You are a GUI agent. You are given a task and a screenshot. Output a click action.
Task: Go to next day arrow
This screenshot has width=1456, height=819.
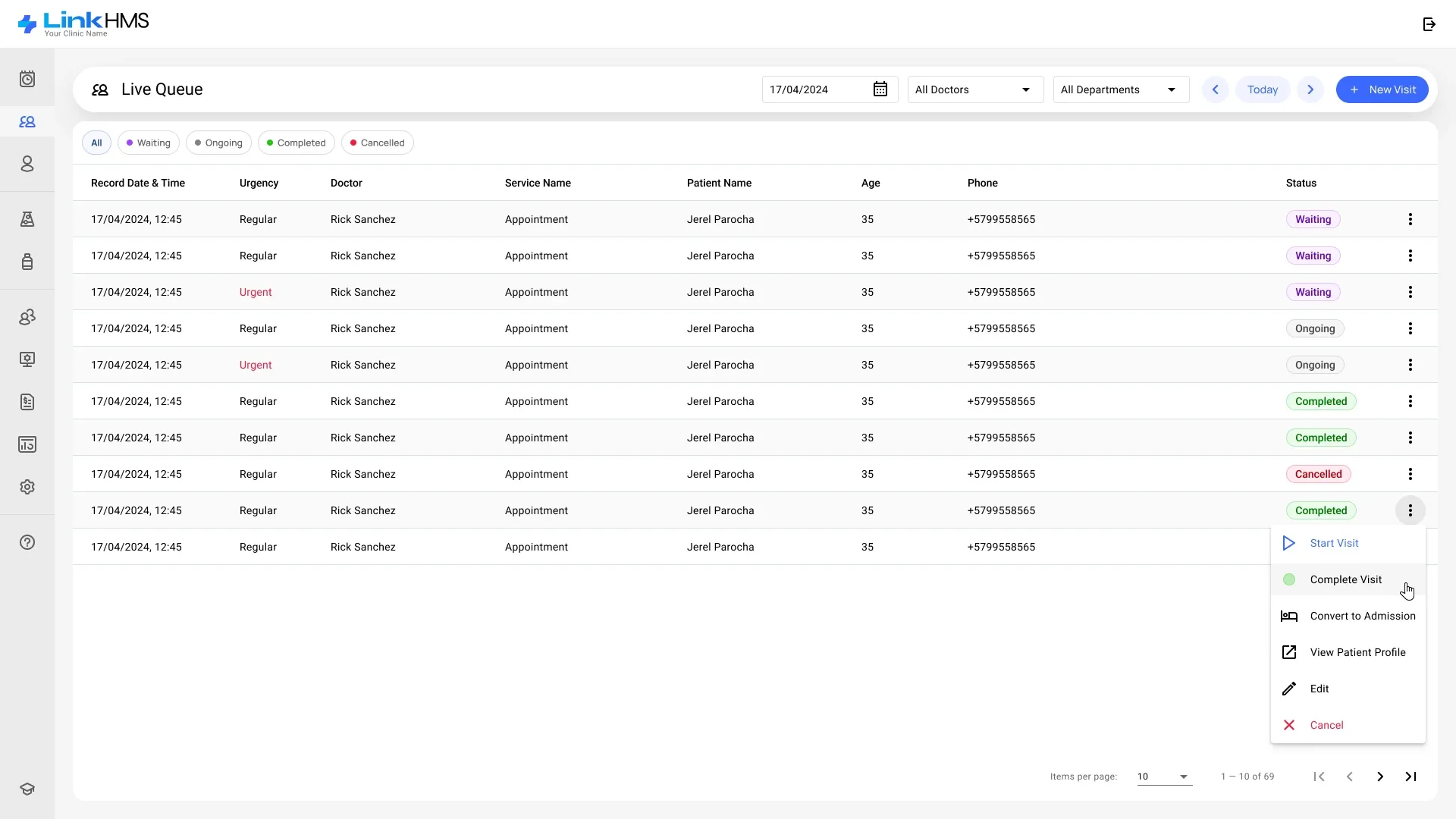[x=1310, y=89]
